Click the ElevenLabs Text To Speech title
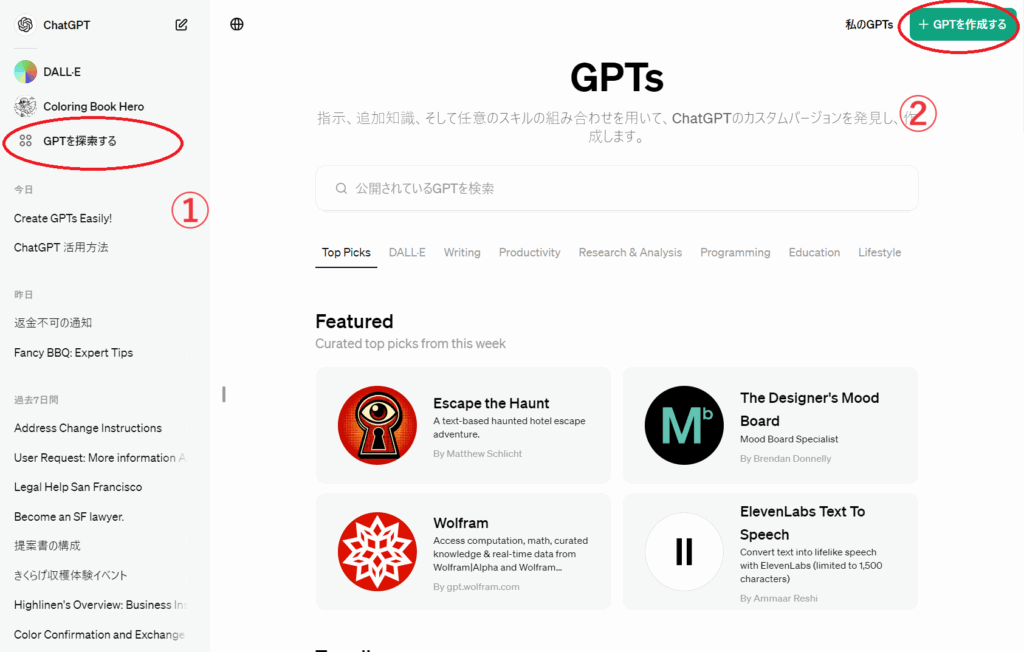 tap(803, 523)
